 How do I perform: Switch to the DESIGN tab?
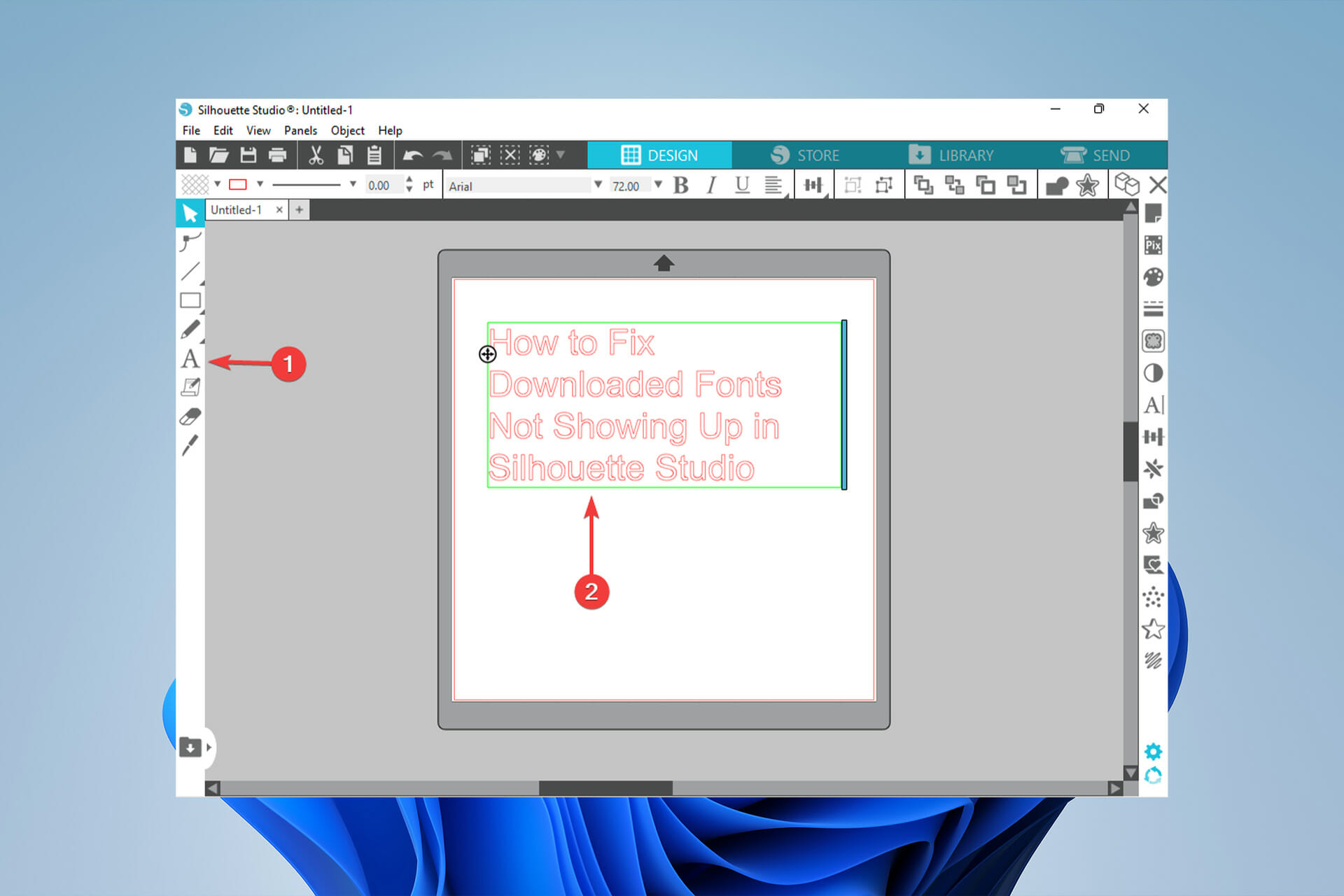tap(659, 155)
